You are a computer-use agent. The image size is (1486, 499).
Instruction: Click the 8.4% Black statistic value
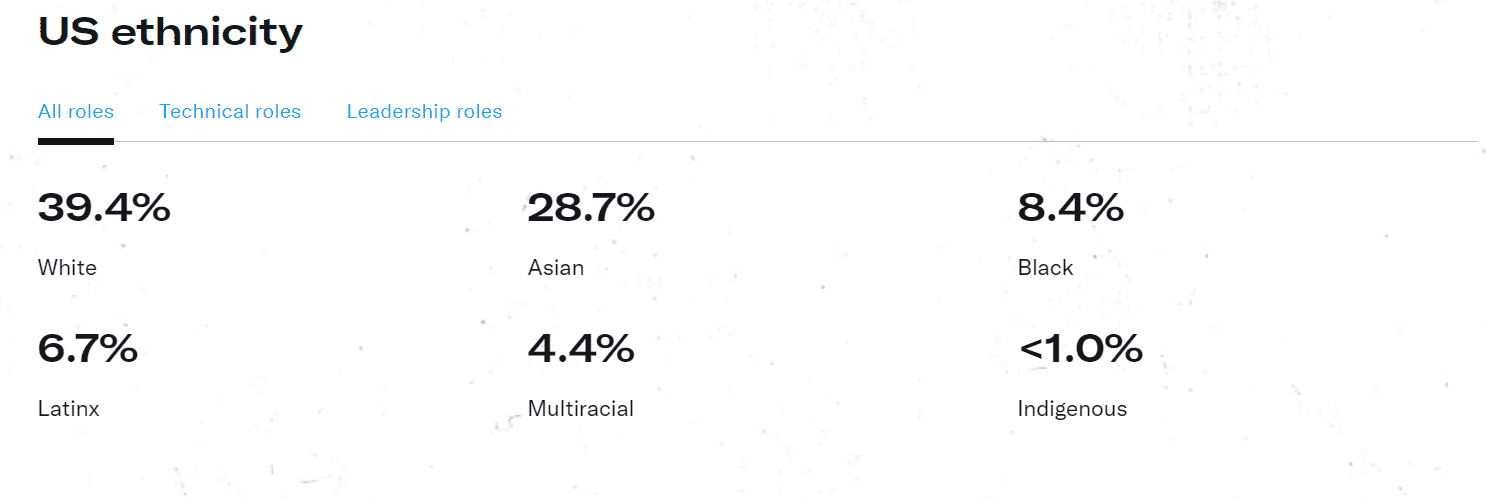[x=1070, y=208]
